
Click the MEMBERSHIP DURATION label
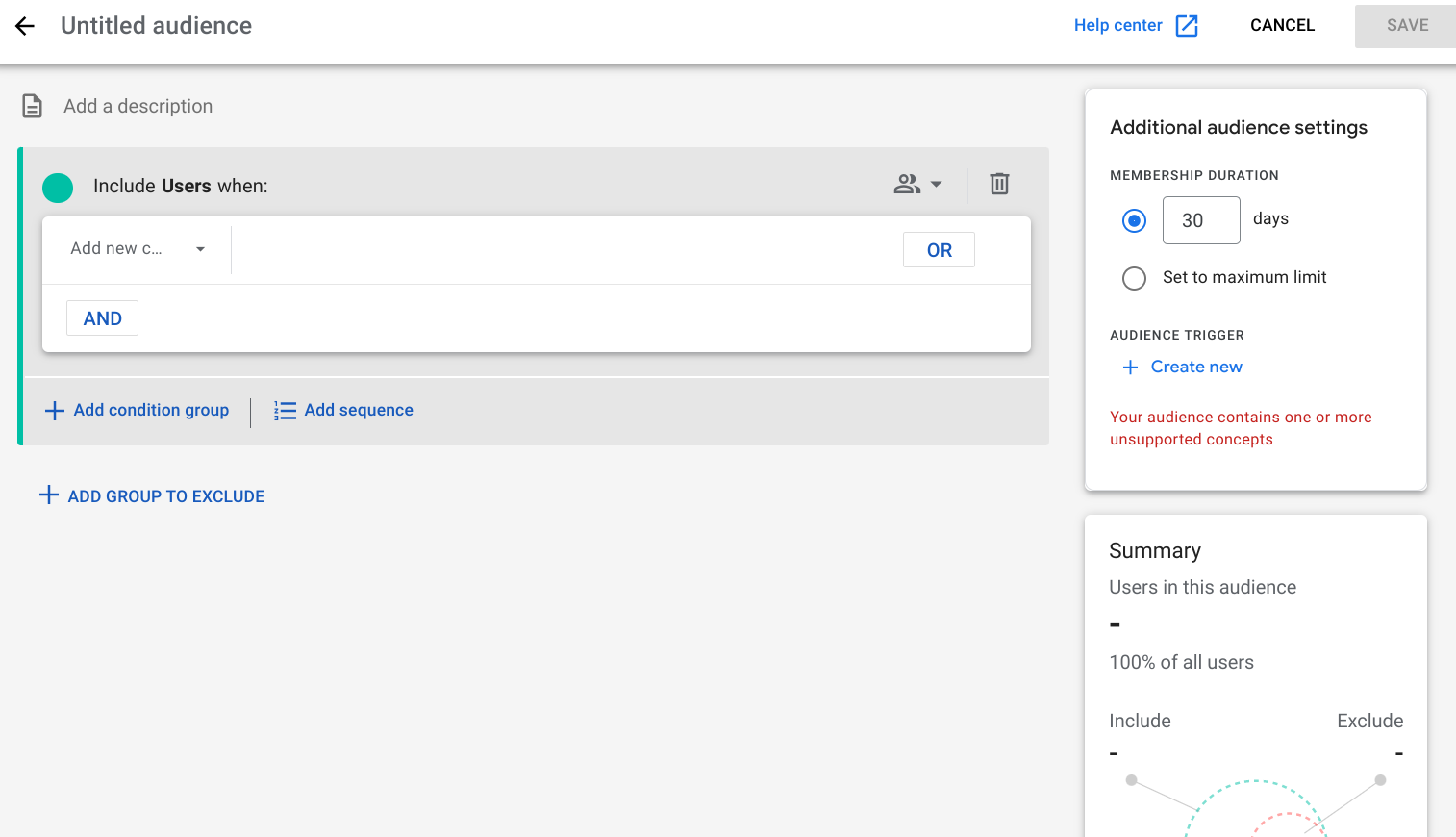coord(1194,176)
